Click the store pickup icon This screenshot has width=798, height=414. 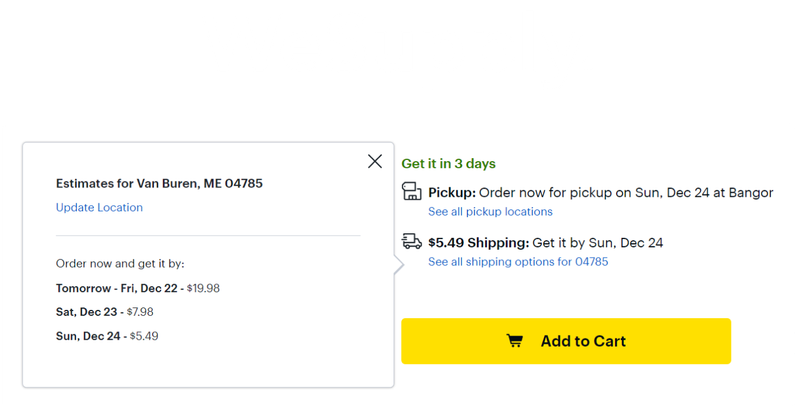(x=411, y=191)
